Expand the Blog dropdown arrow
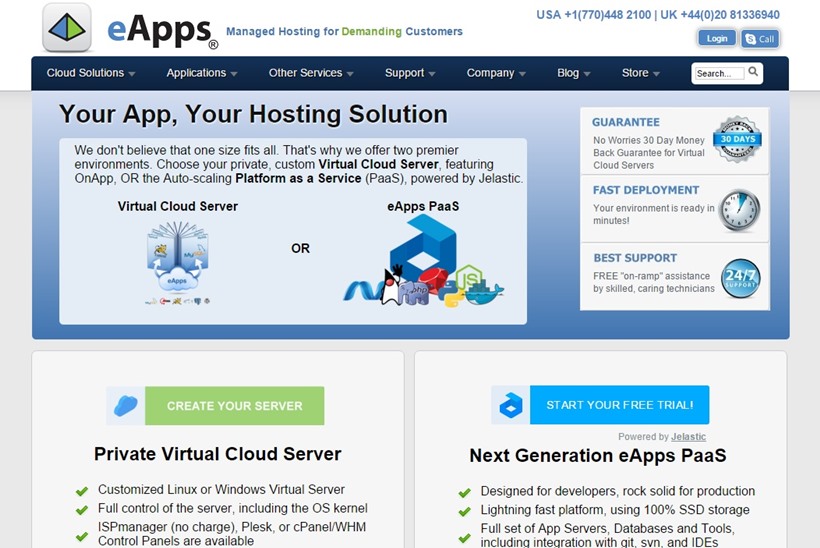The width and height of the screenshot is (820, 548). [587, 74]
